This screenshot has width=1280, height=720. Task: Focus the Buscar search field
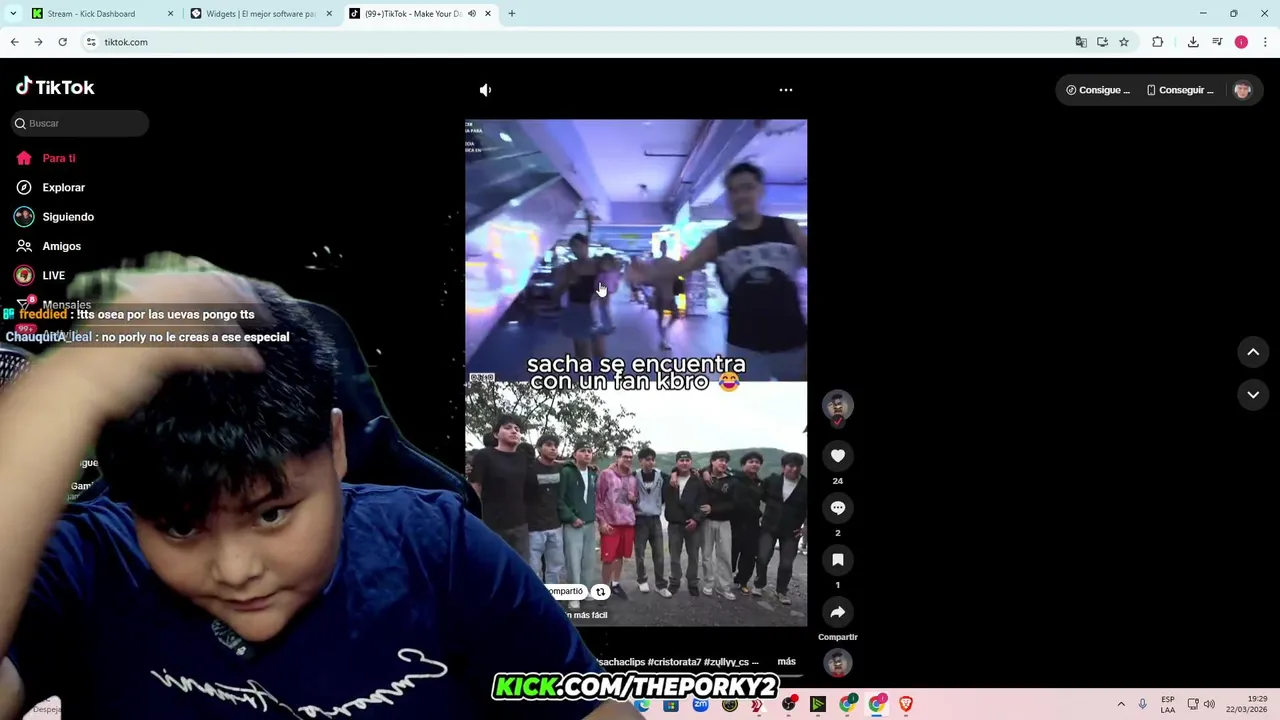click(x=80, y=123)
